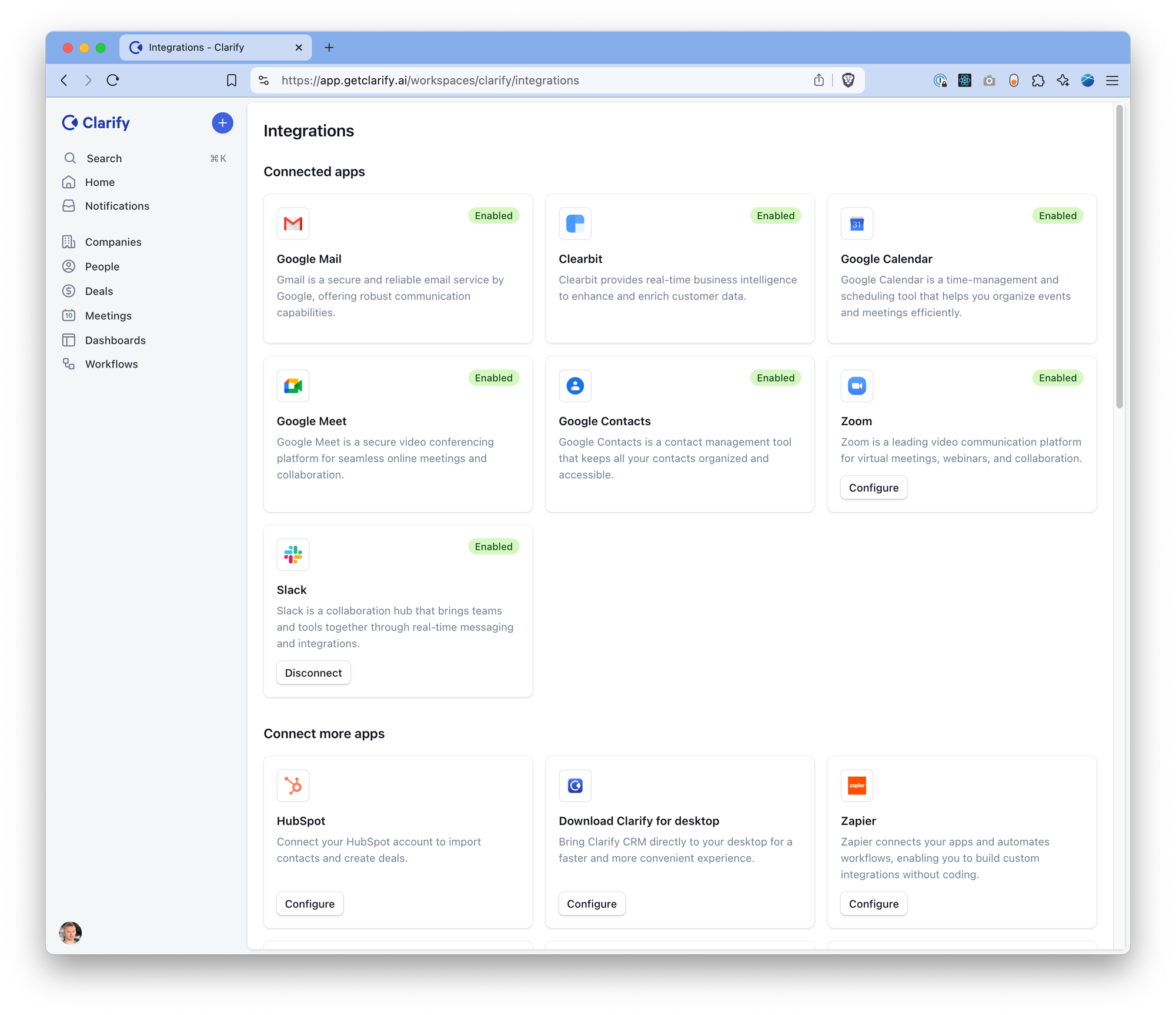Click the blue plus create button
Screen dimensions: 1176x1015
222,123
